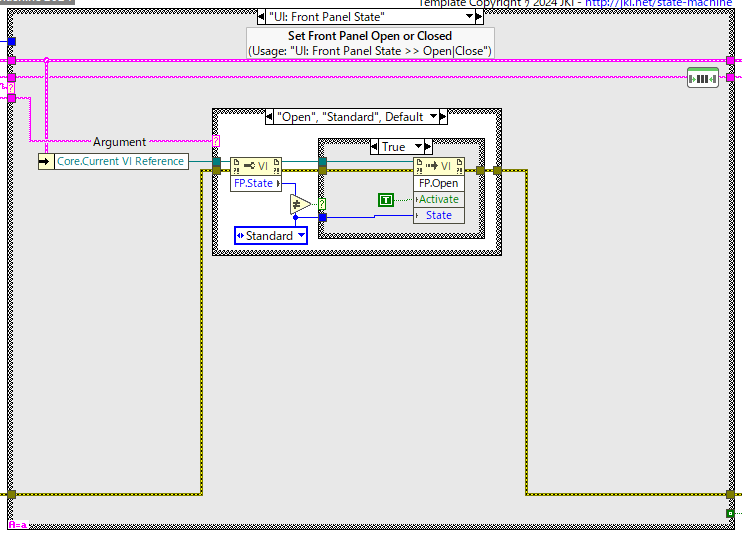Click the error input tunnel on outer case left border
This screenshot has width=742, height=533.
12,495
